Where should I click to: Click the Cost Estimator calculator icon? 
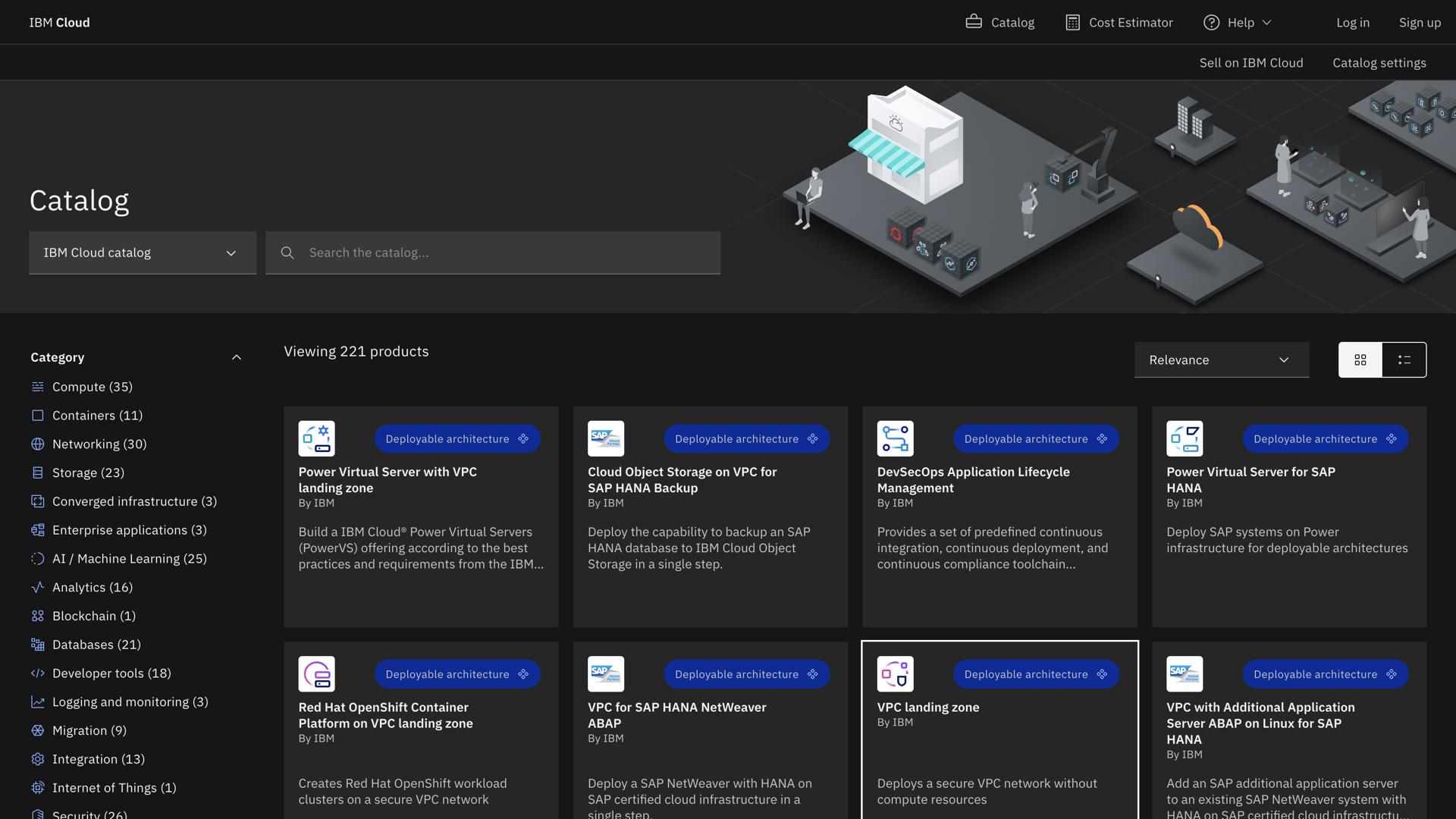tap(1072, 22)
